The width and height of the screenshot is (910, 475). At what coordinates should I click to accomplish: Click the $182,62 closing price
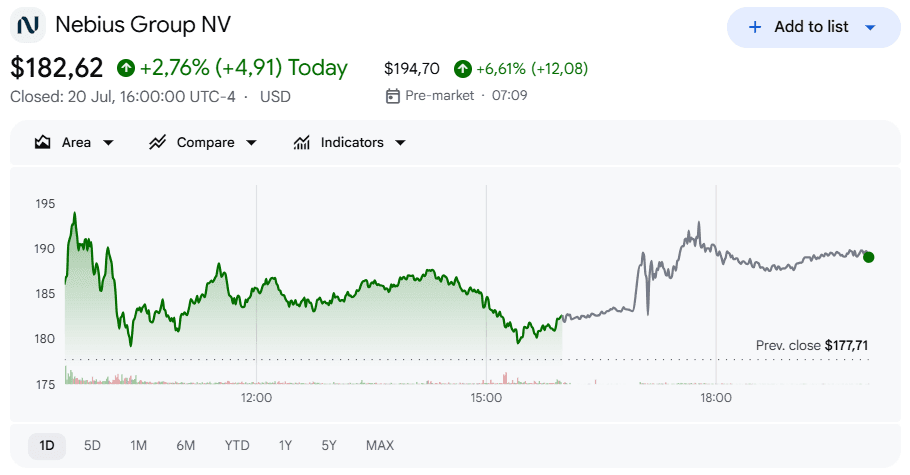coord(56,68)
